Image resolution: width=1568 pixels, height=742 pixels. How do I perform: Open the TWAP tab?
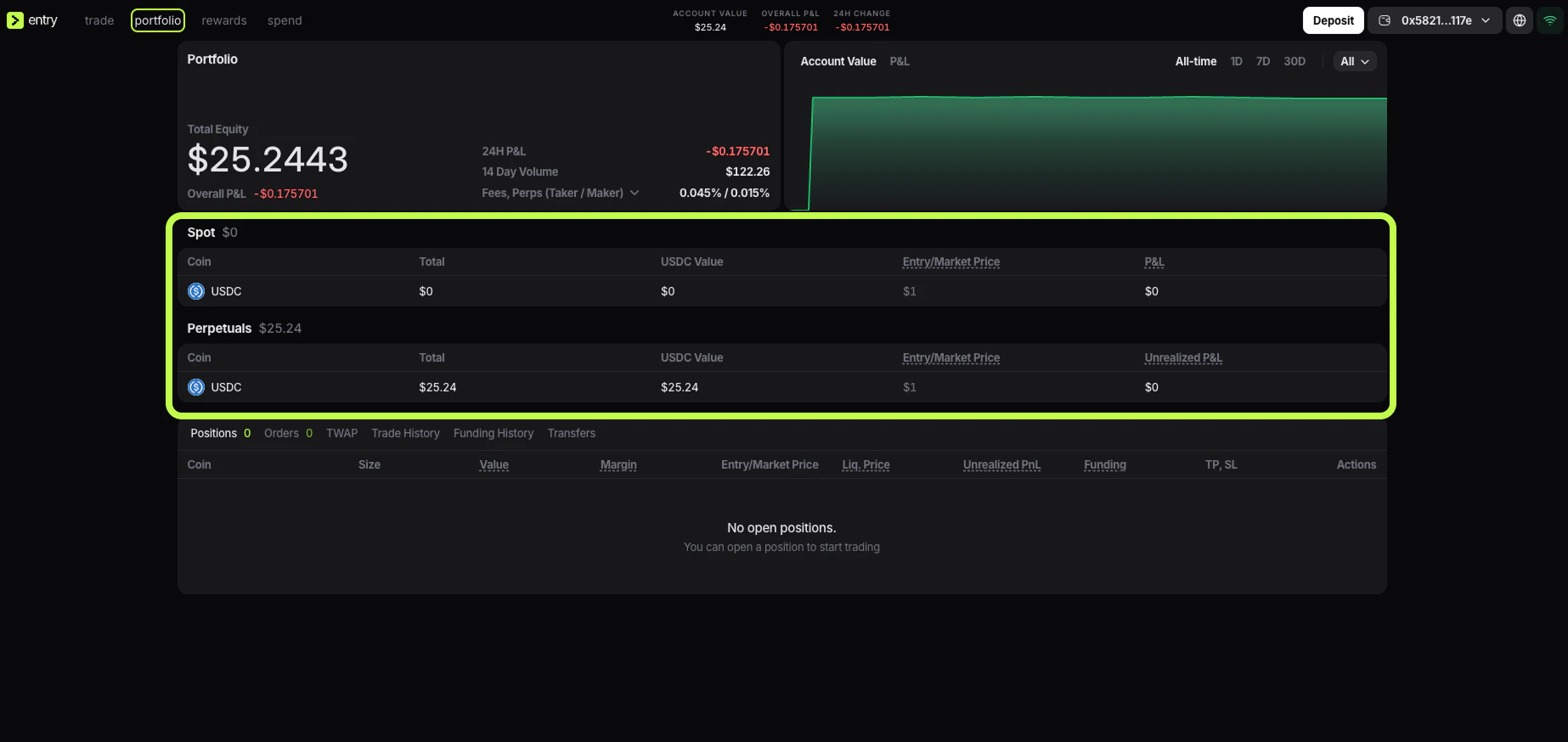coord(342,433)
